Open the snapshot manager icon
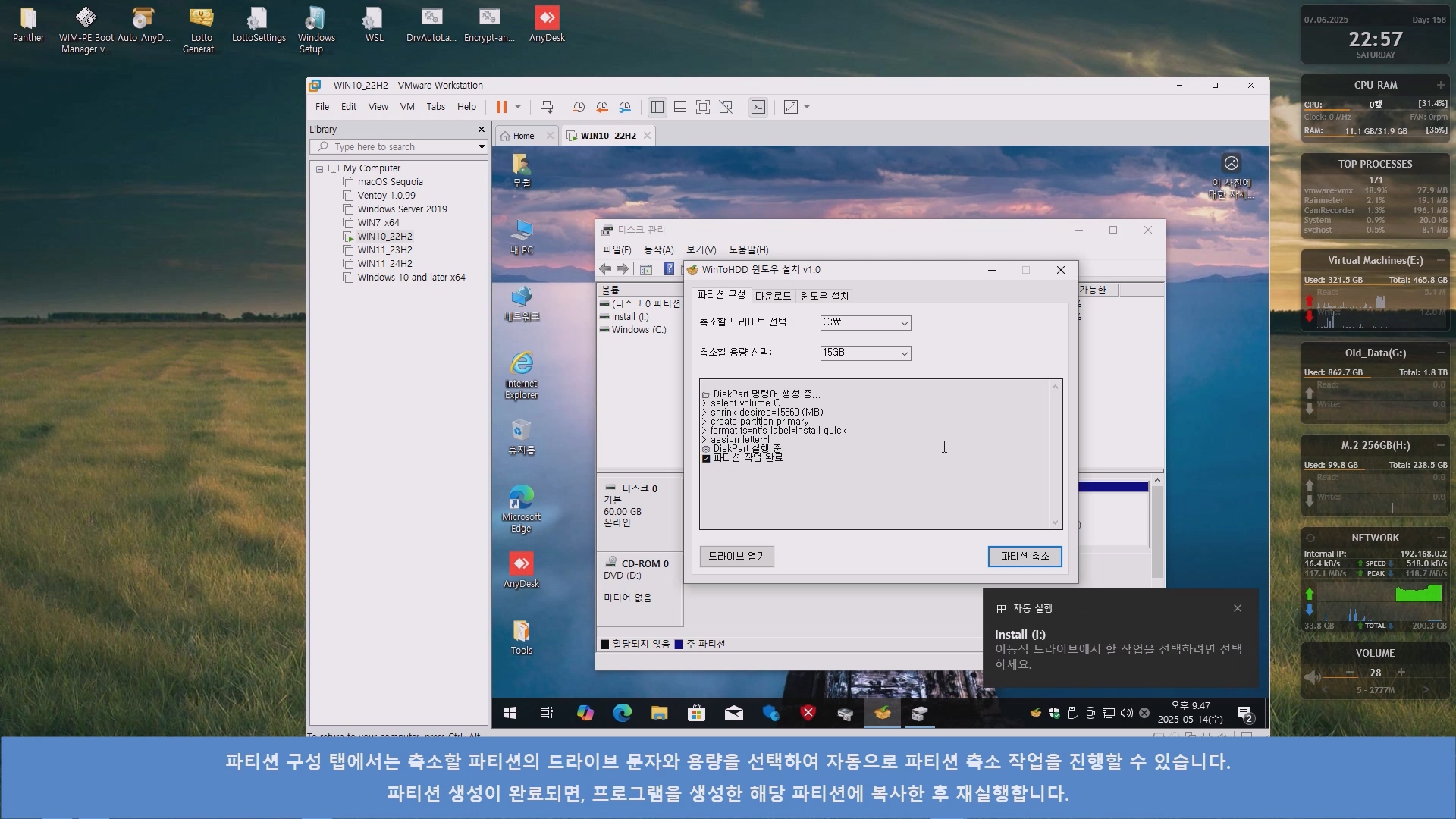1456x819 pixels. (x=625, y=107)
